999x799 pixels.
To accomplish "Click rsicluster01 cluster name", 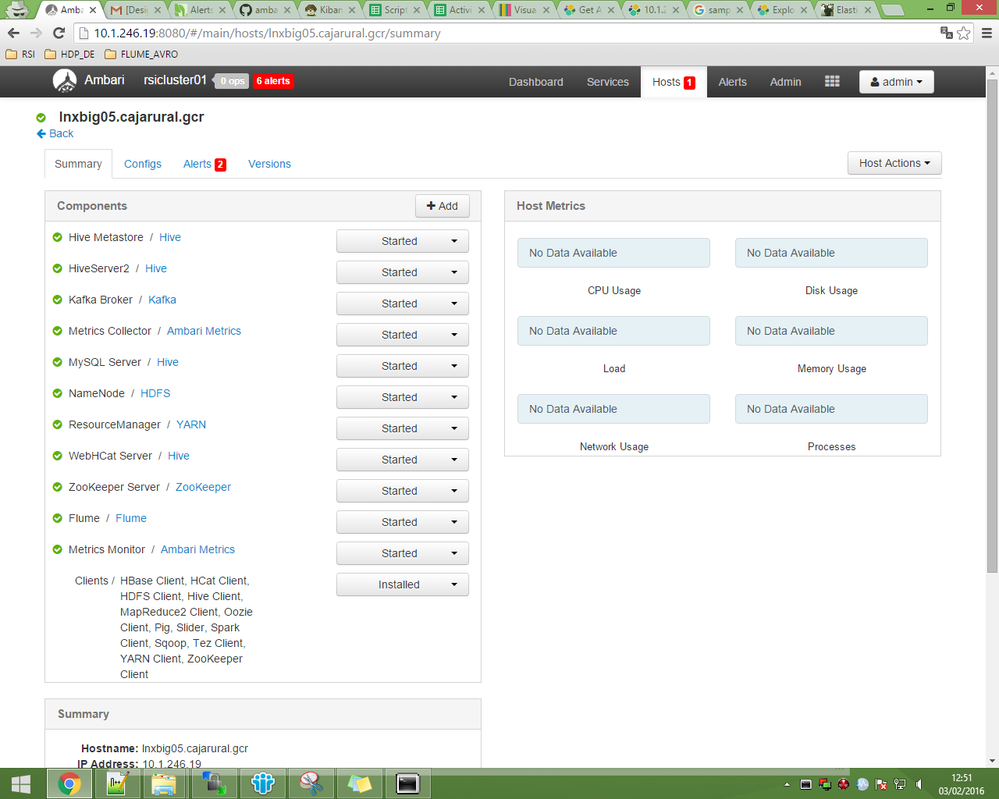I will pyautogui.click(x=175, y=80).
